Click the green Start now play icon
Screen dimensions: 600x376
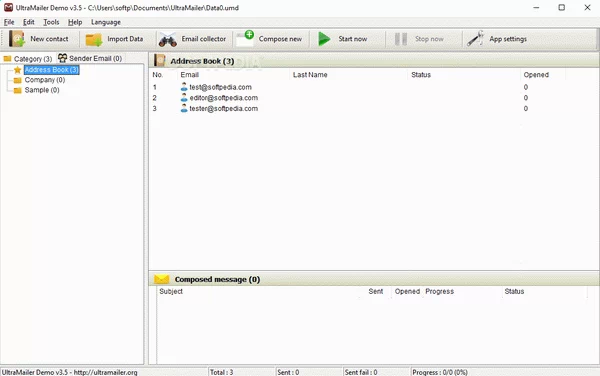(x=324, y=39)
